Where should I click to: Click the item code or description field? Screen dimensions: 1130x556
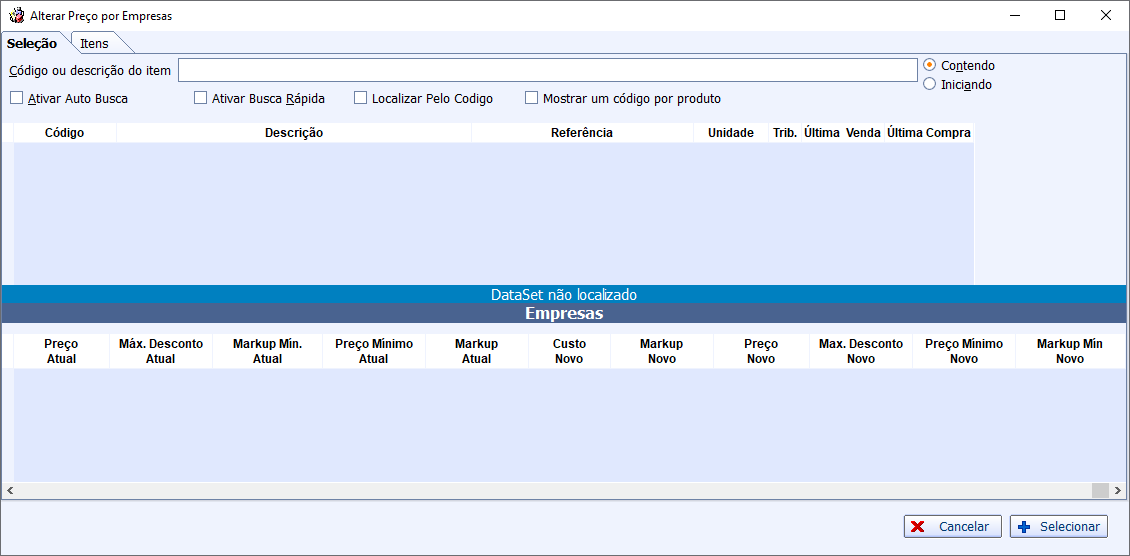click(547, 70)
